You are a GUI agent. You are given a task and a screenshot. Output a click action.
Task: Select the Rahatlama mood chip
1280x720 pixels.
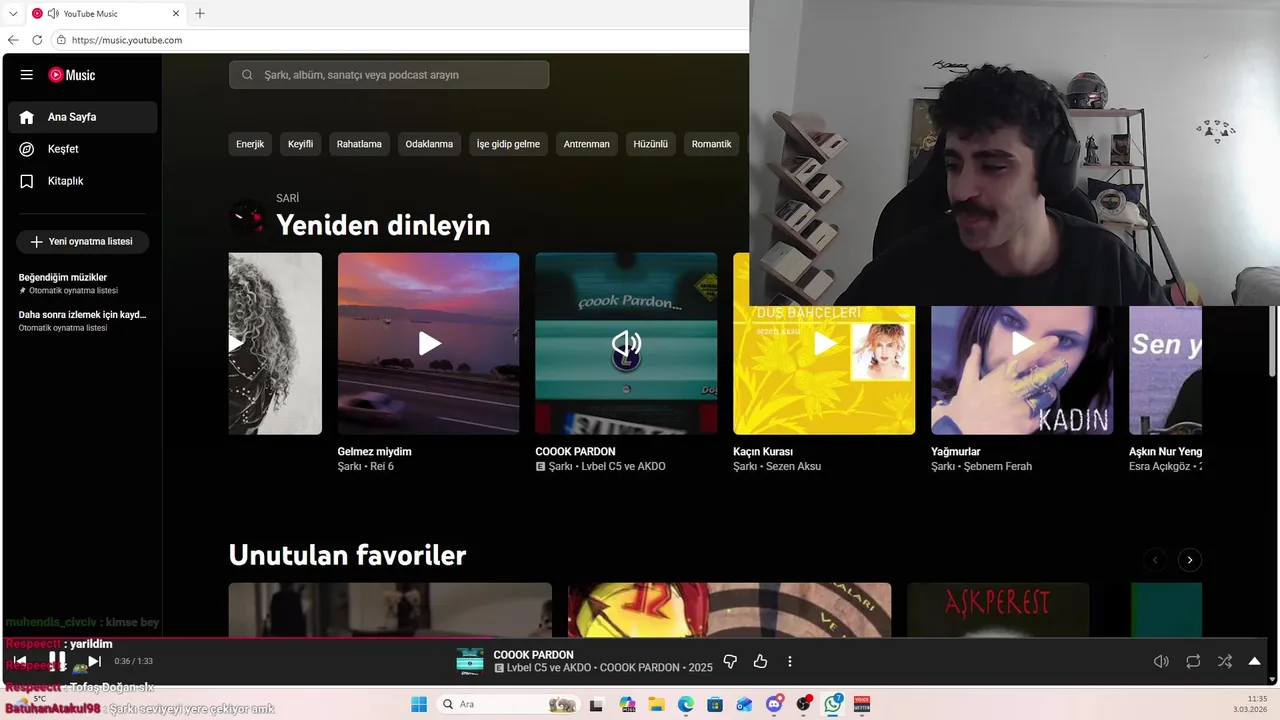[359, 144]
